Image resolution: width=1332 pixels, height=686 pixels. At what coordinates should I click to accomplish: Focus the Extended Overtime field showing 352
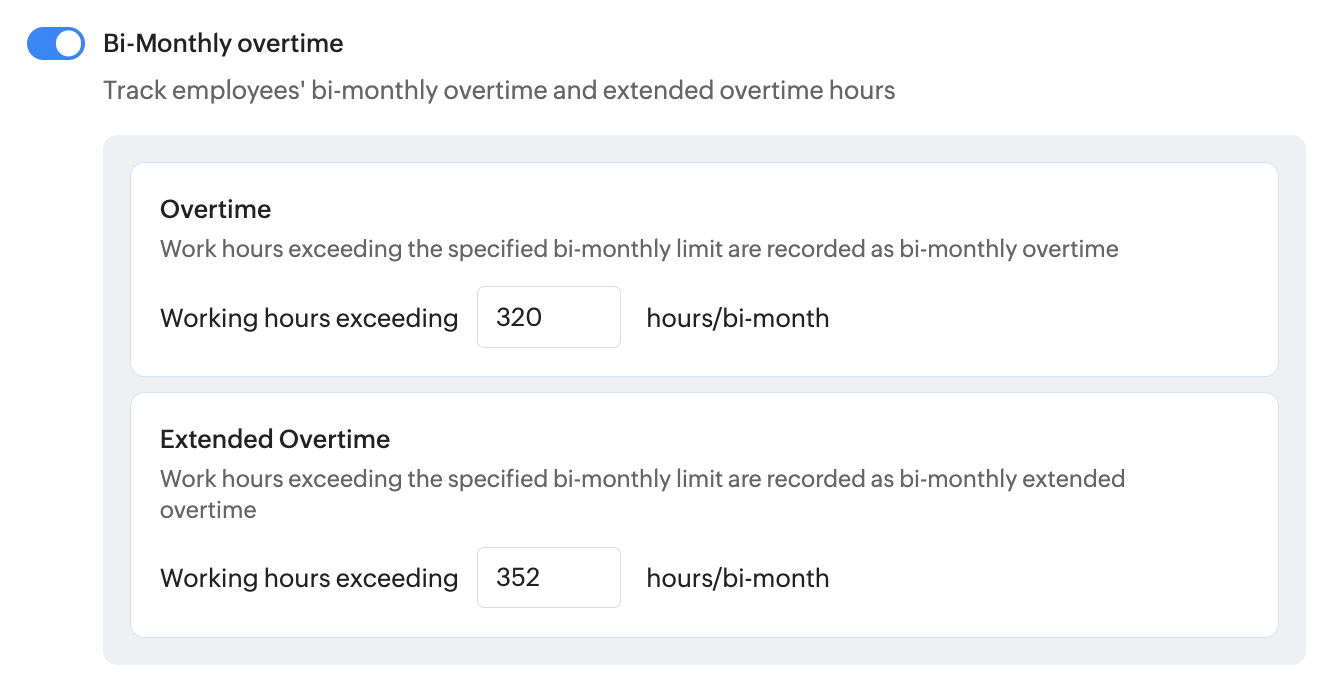tap(548, 578)
